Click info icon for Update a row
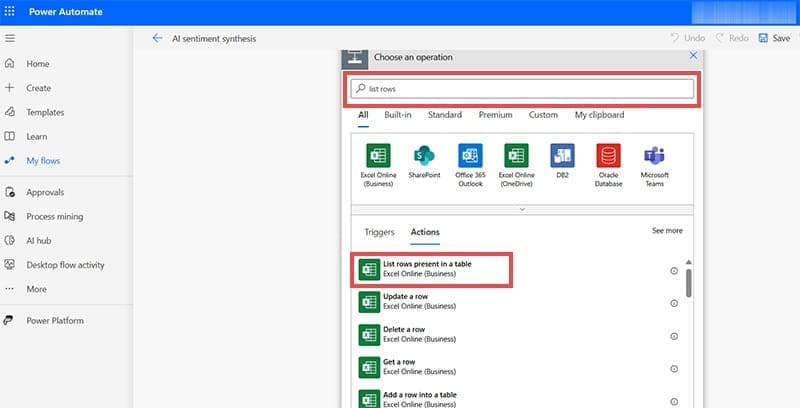This screenshot has width=800, height=408. click(x=674, y=303)
